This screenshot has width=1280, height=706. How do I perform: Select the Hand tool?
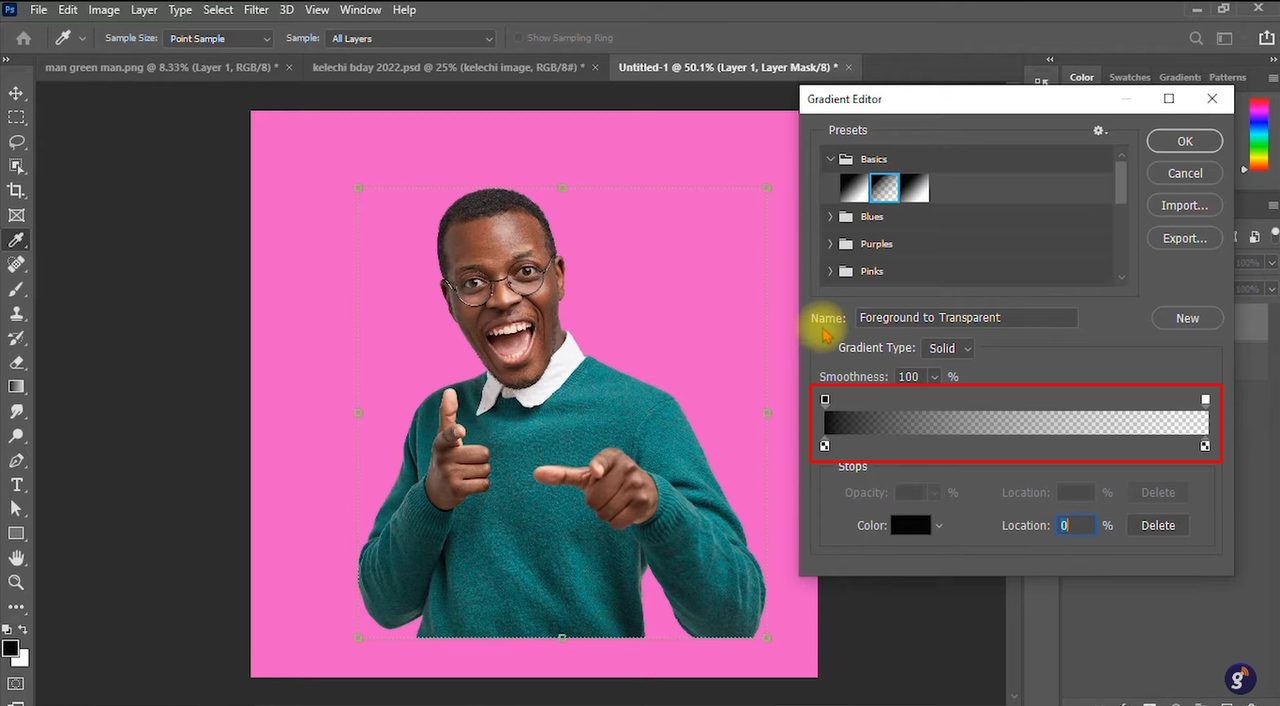click(16, 558)
